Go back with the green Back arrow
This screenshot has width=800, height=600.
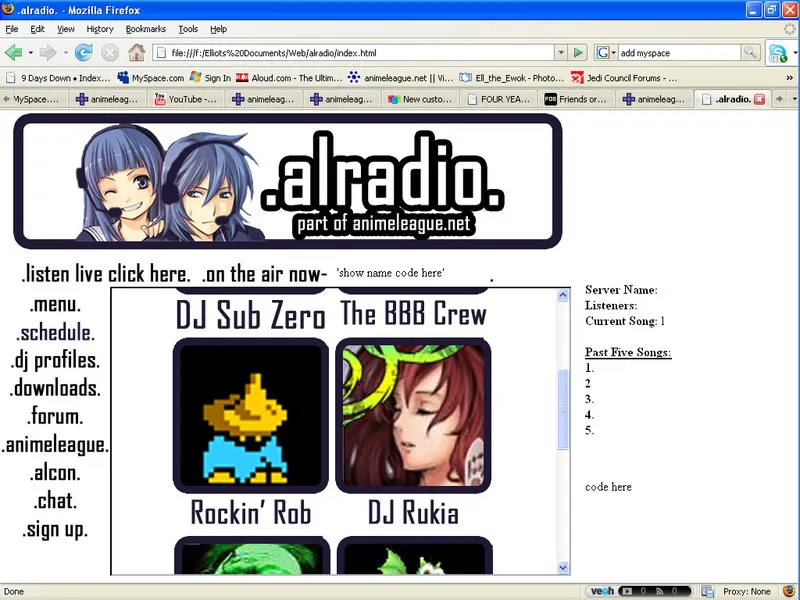[14, 53]
